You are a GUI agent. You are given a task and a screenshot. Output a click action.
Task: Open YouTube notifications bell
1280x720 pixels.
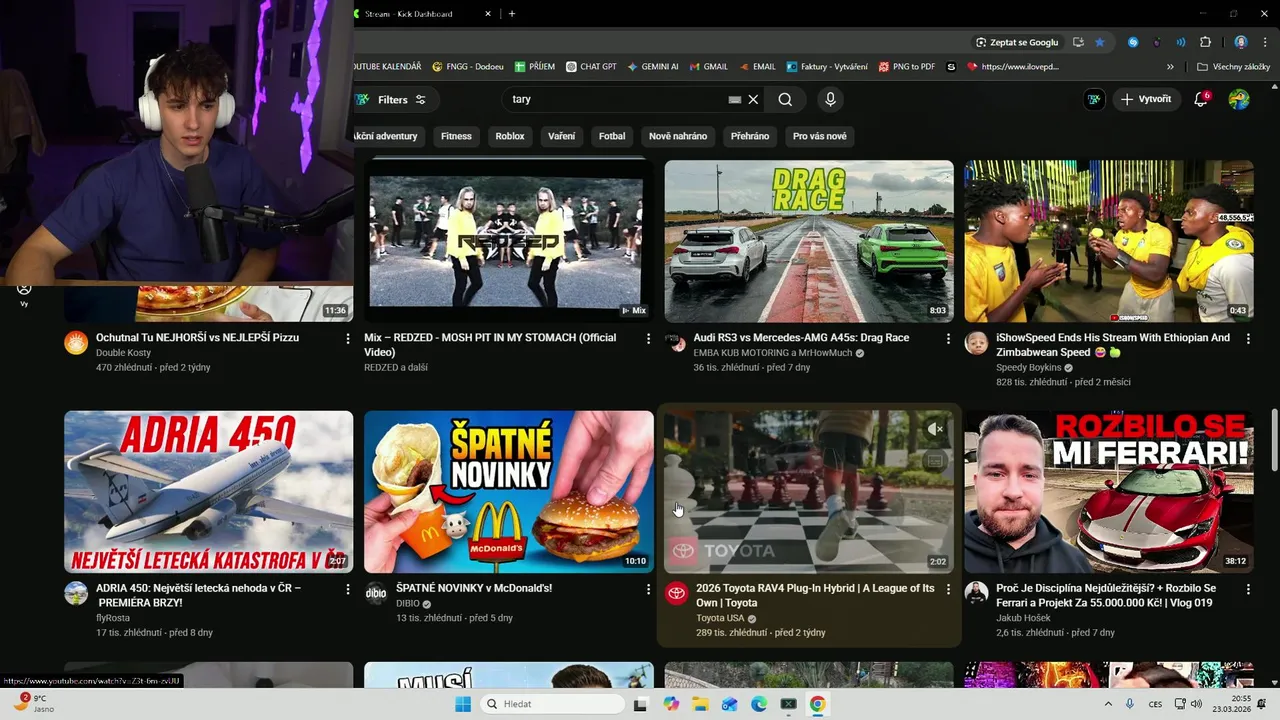pyautogui.click(x=1201, y=99)
